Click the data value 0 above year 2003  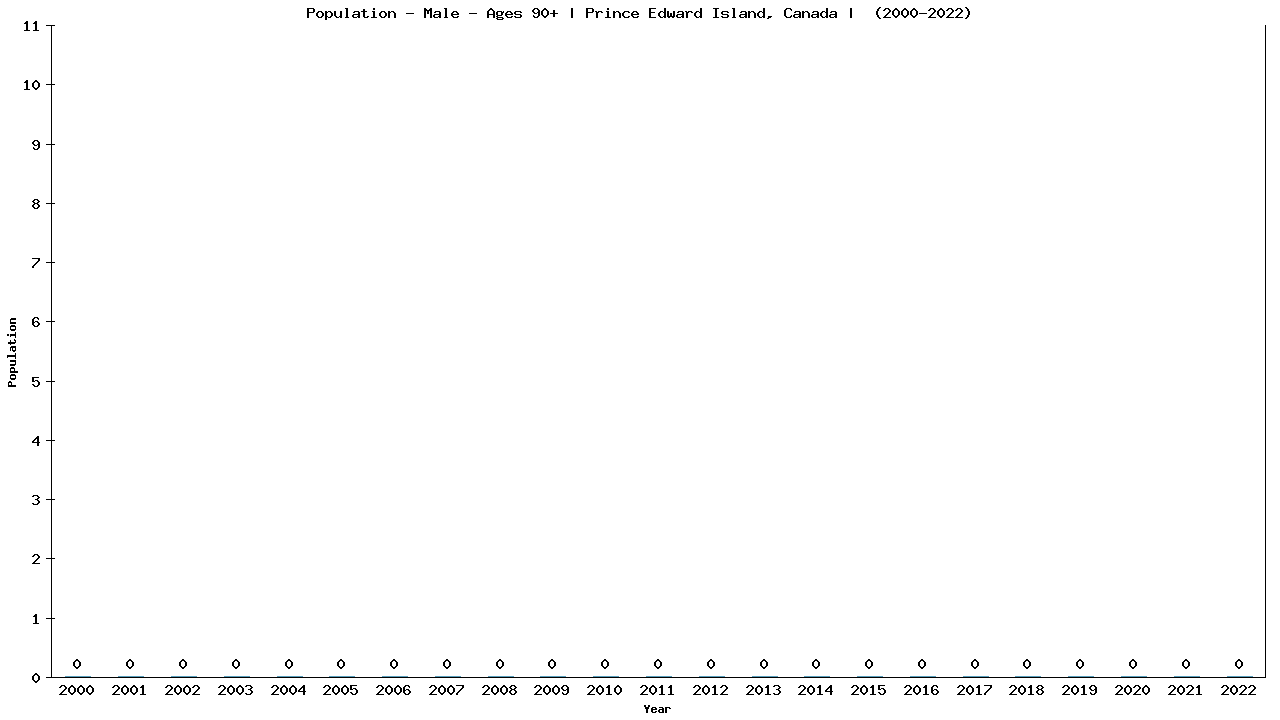click(x=236, y=664)
